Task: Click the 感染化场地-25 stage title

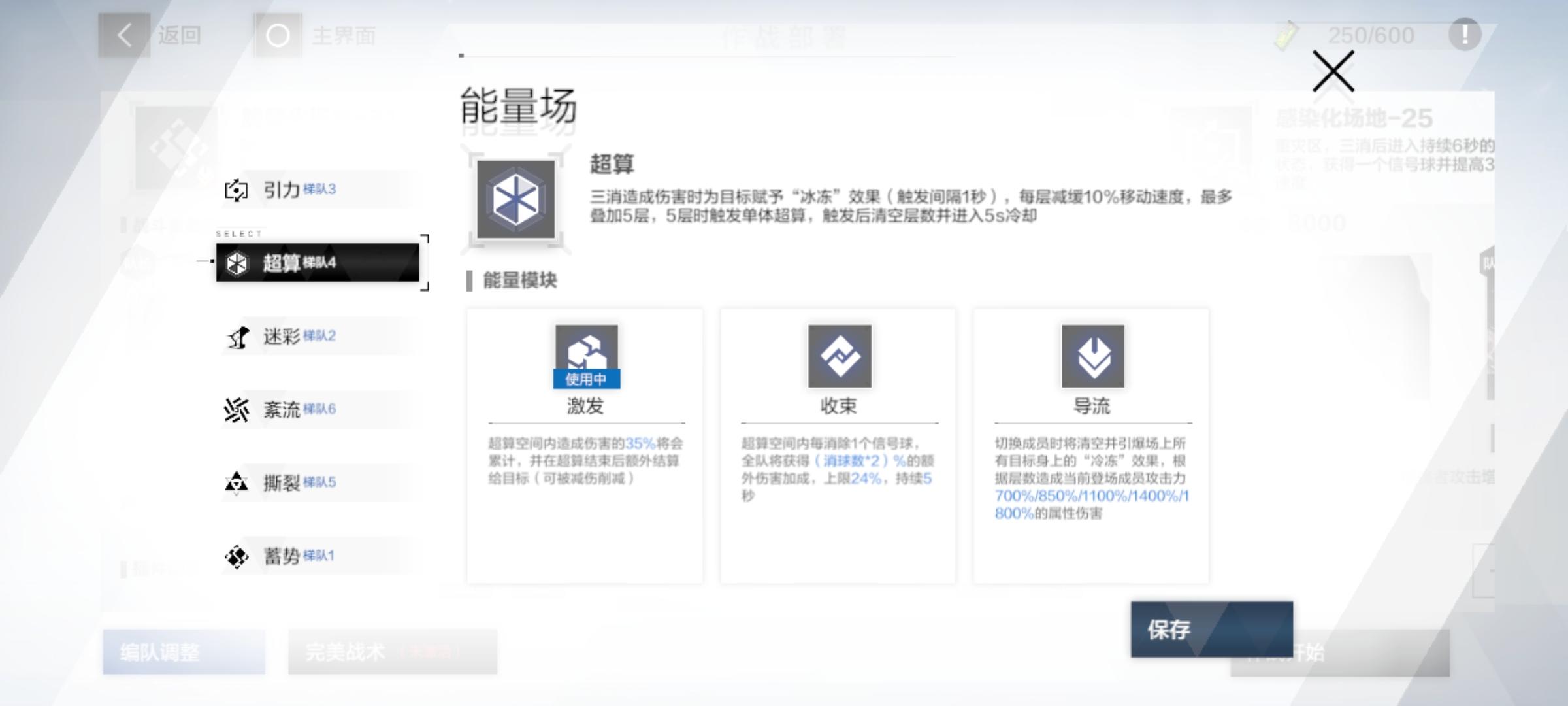Action: click(1354, 118)
